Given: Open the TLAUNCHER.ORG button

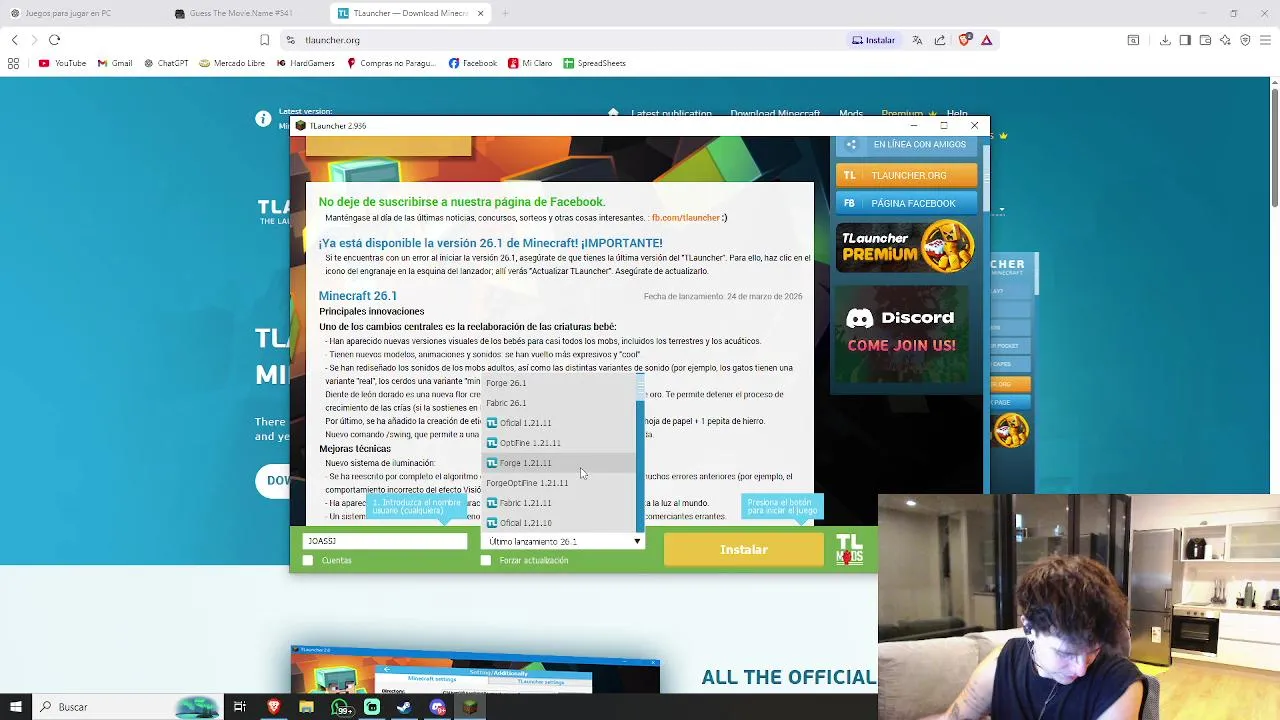Looking at the screenshot, I should point(907,175).
